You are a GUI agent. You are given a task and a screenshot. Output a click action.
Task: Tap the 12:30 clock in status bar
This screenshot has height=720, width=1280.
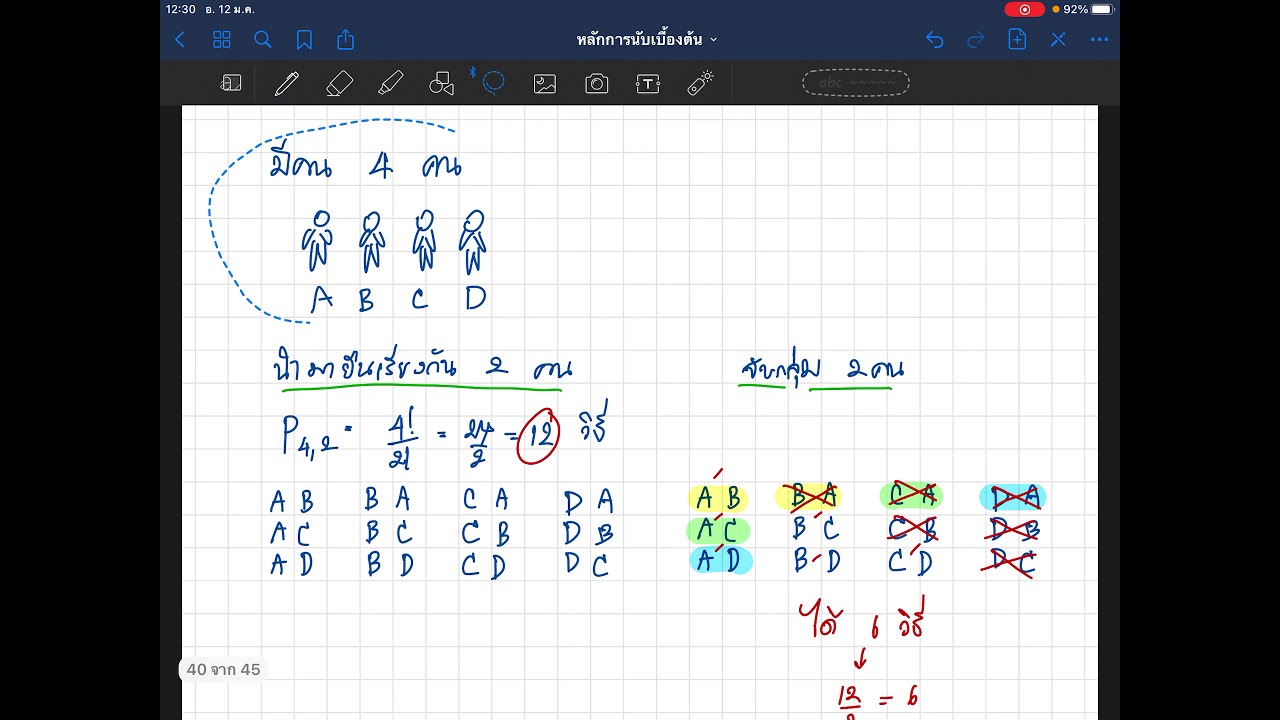[181, 9]
